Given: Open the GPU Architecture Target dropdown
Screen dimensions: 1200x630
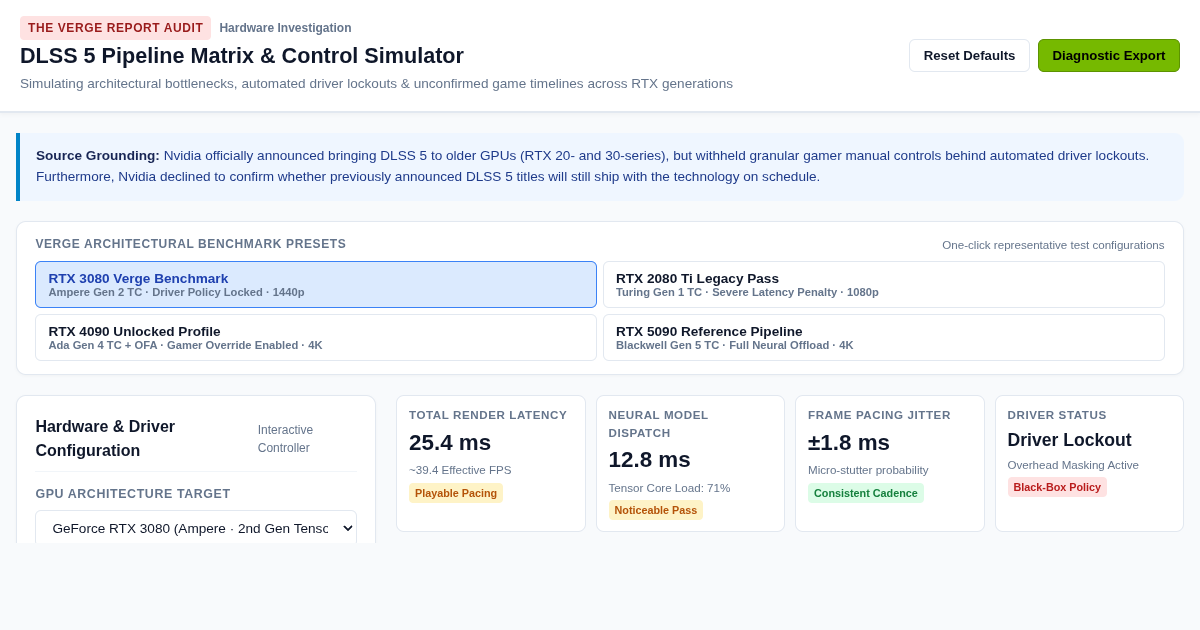Looking at the screenshot, I should (196, 528).
